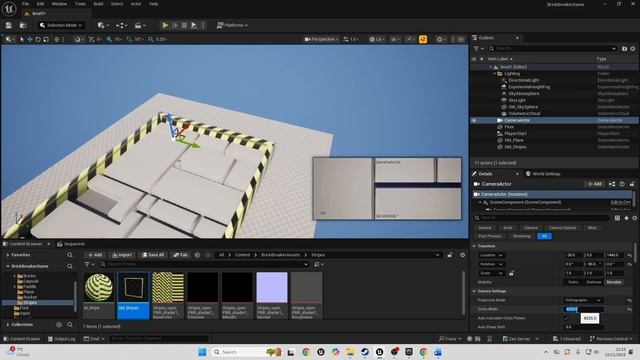Set Mobility to Movable
The image size is (640, 360).
point(613,282)
